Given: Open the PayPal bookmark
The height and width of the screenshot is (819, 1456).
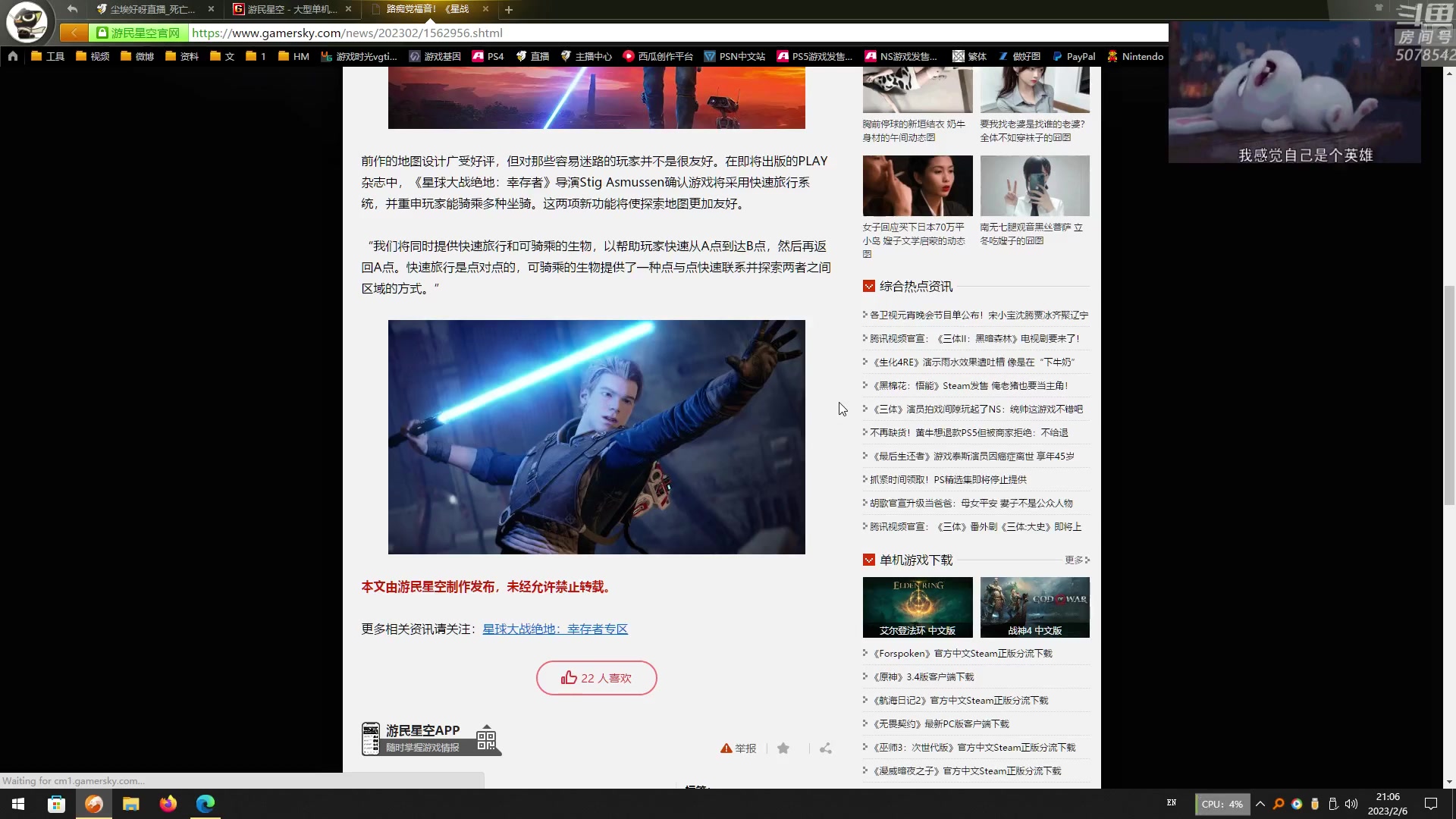Looking at the screenshot, I should pos(1074,56).
